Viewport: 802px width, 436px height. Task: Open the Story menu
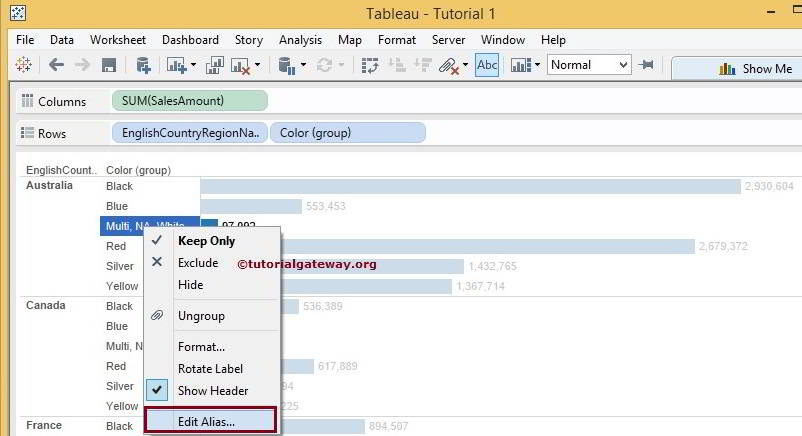click(249, 40)
